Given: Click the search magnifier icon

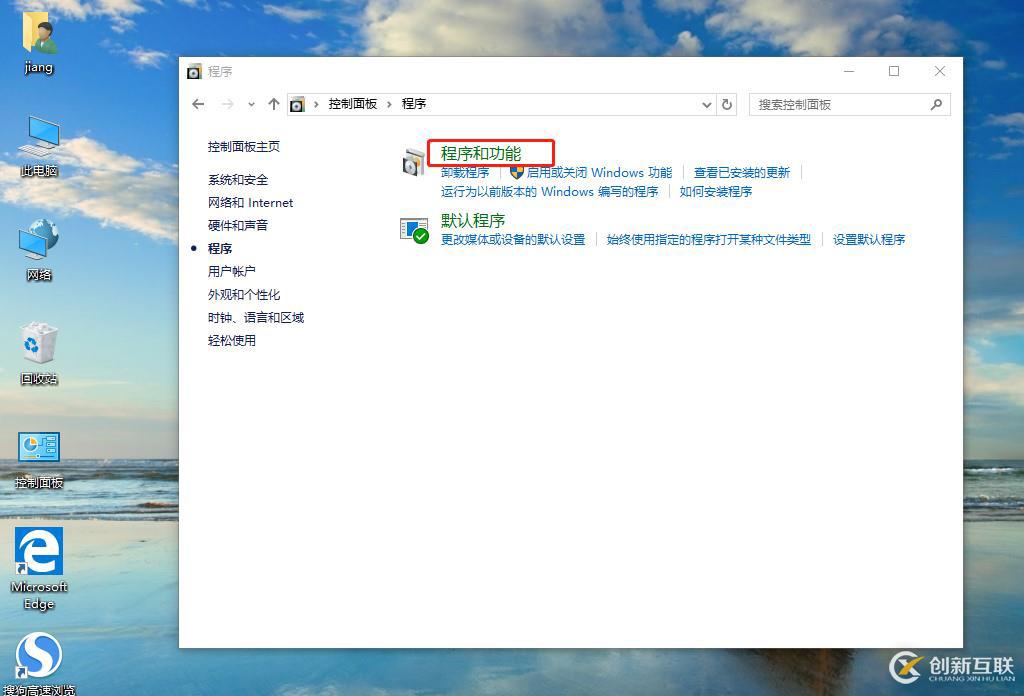Looking at the screenshot, I should pos(936,104).
